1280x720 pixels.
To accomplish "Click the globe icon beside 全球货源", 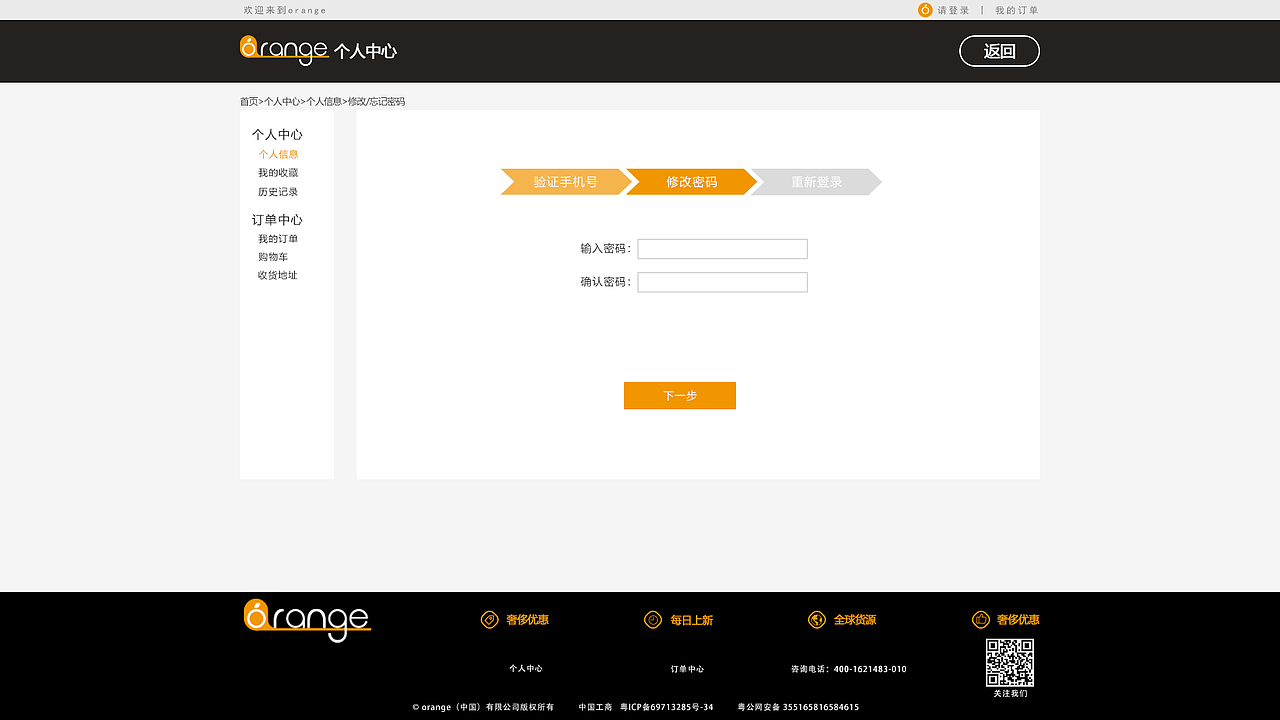I will point(817,620).
